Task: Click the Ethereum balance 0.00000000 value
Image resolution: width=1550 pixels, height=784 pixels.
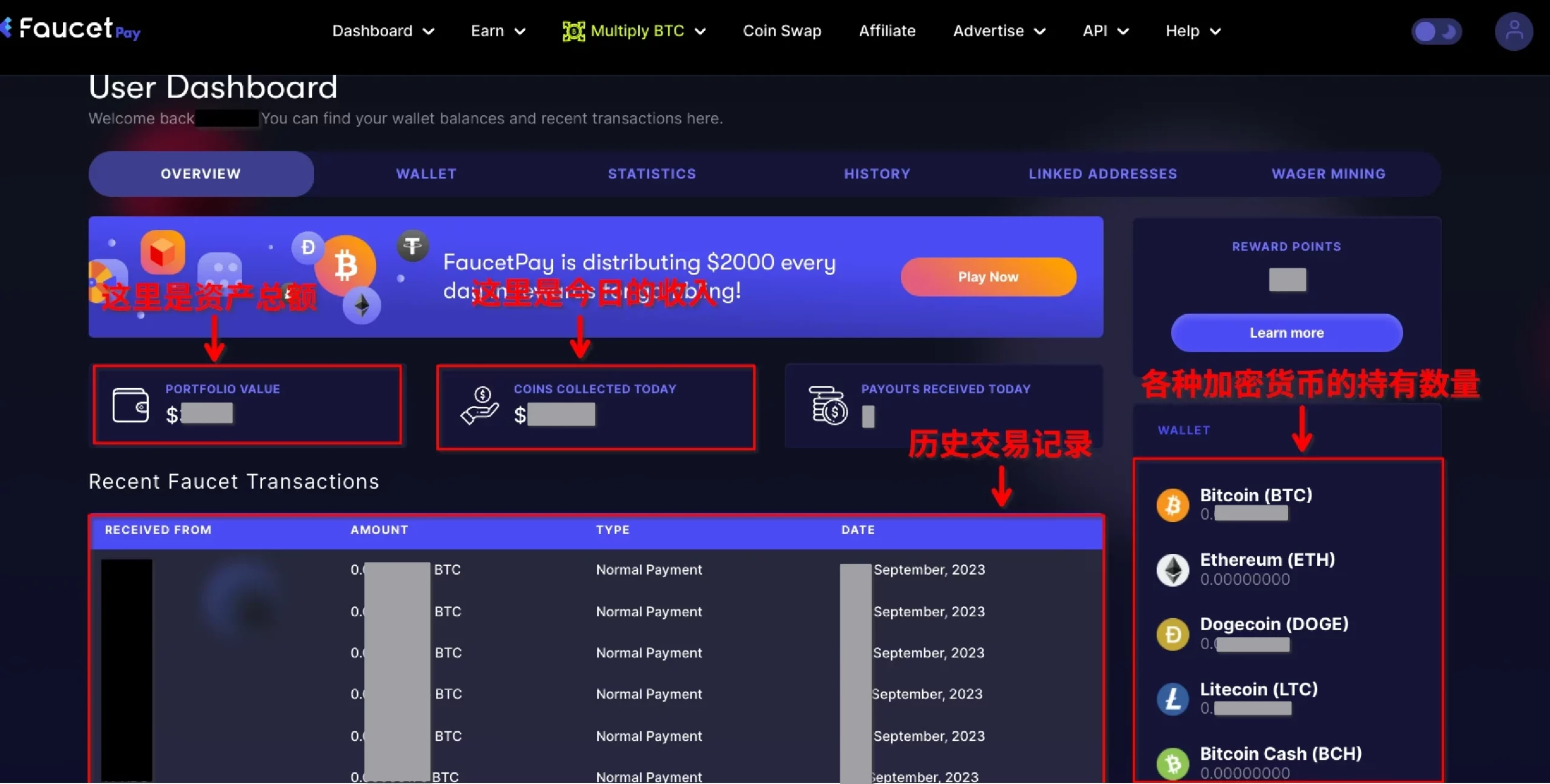Action: tap(1245, 579)
